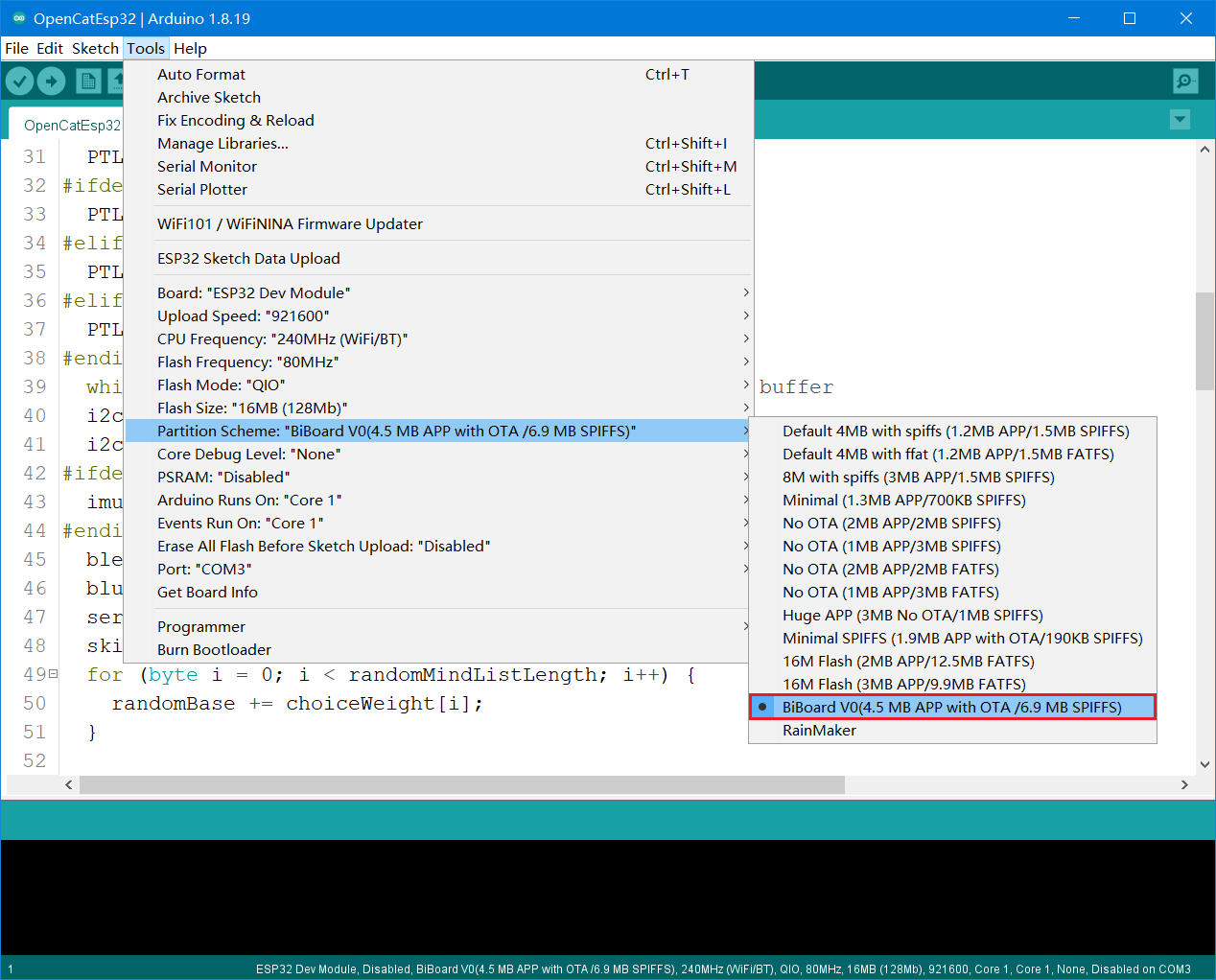Click the New sketch toolbar icon
The width and height of the screenshot is (1216, 980).
pos(88,82)
